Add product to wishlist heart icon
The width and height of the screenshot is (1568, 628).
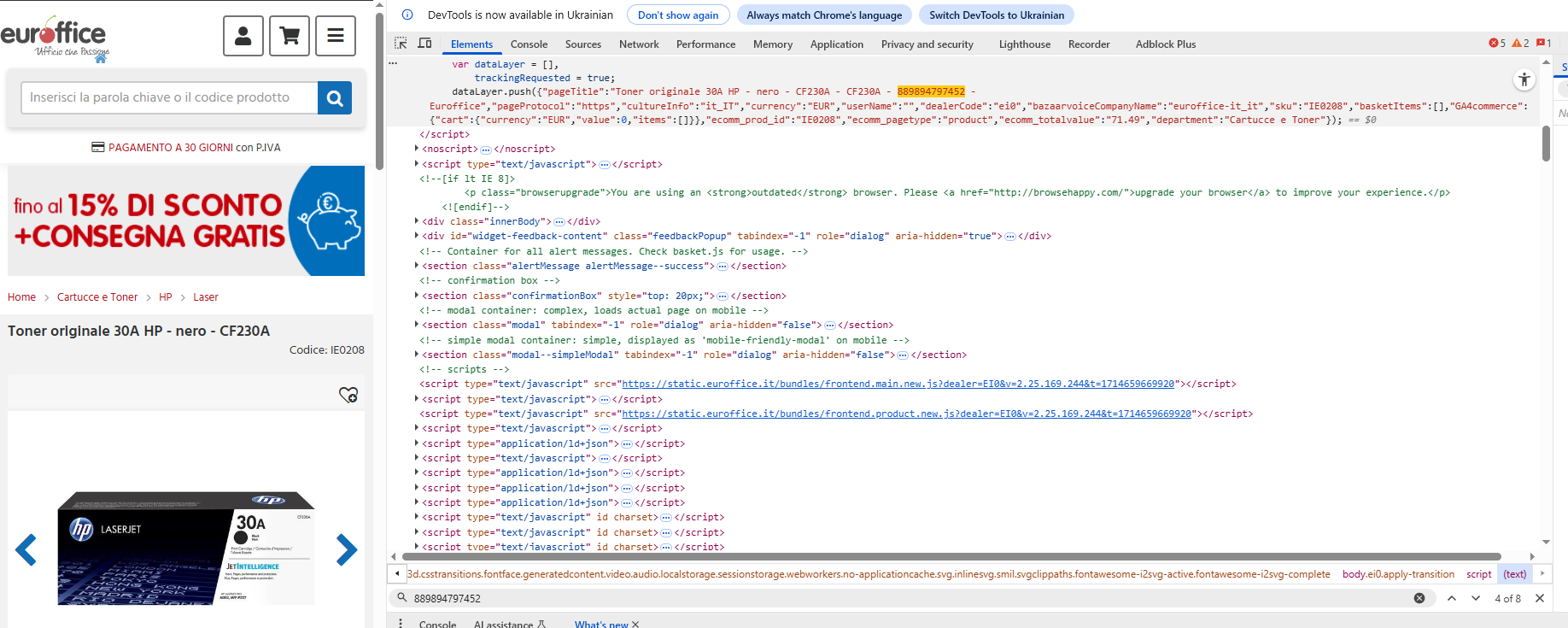pos(348,395)
